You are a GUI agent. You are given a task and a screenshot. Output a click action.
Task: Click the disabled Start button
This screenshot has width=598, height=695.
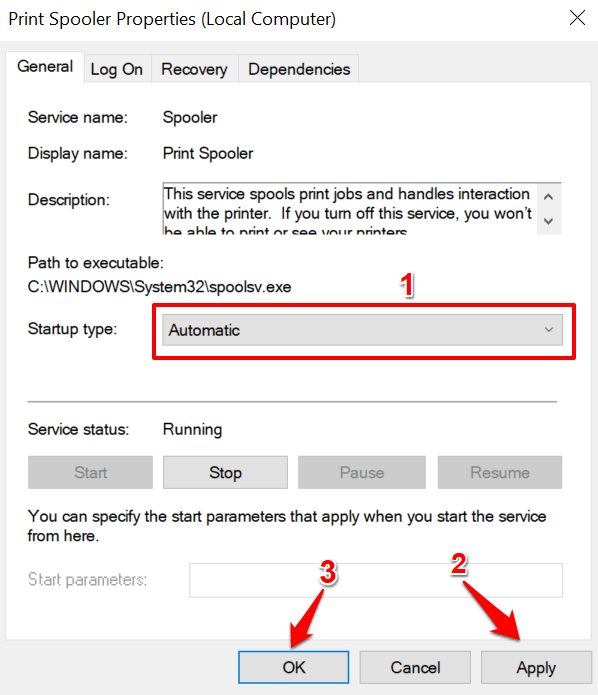click(90, 472)
